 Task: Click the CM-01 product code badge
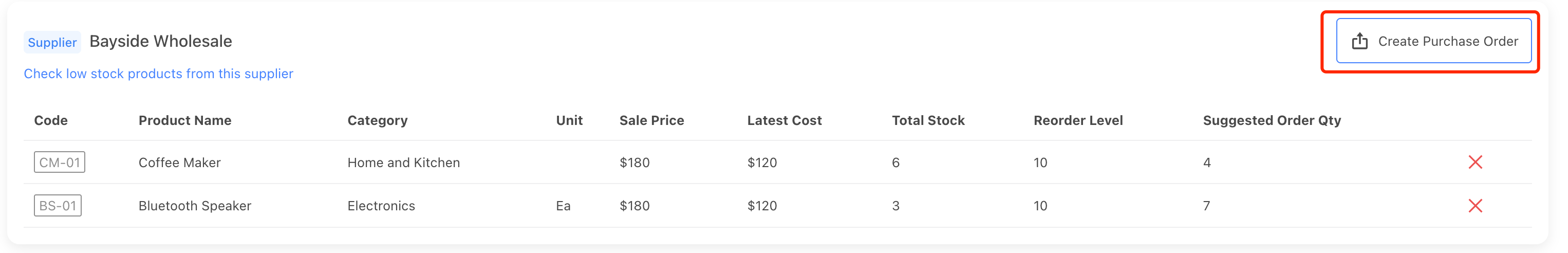pyautogui.click(x=60, y=163)
